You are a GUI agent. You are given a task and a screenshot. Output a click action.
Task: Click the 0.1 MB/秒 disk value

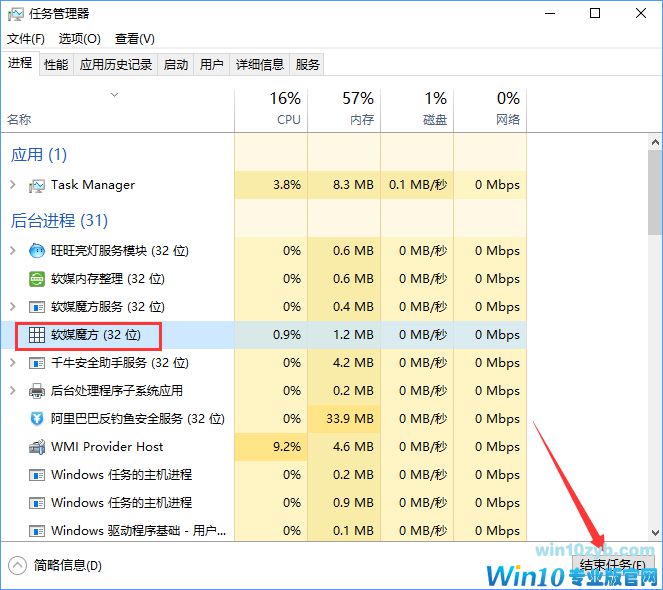(x=418, y=185)
